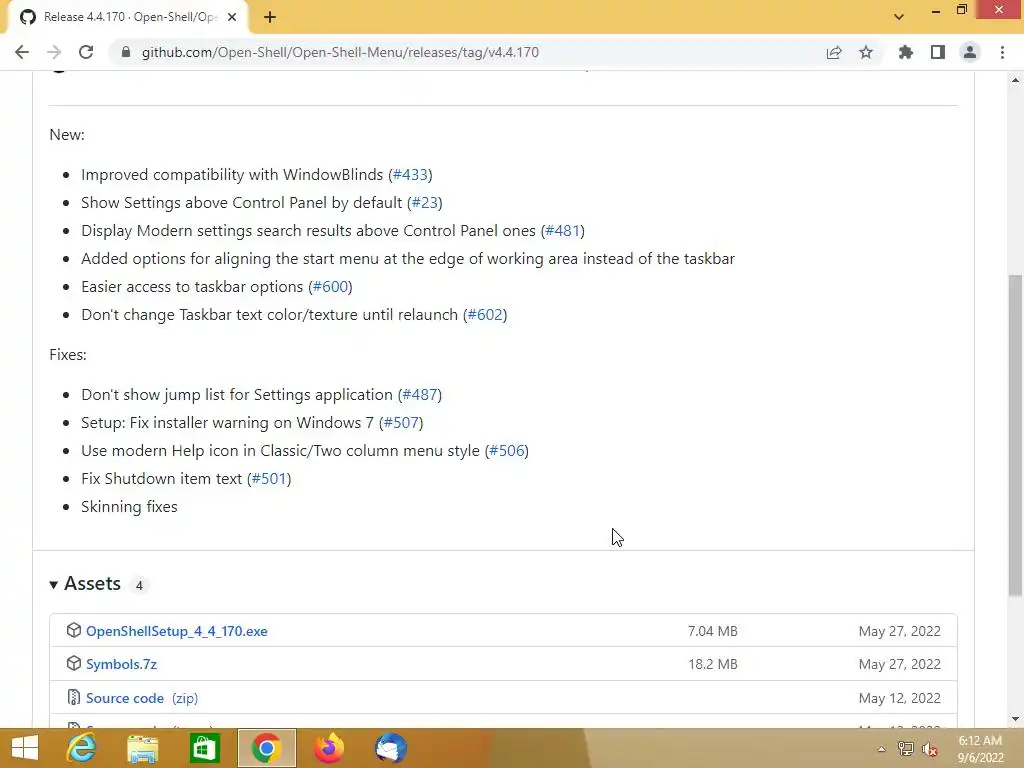Open File Explorer from taskbar
The image size is (1024, 768).
tap(142, 748)
